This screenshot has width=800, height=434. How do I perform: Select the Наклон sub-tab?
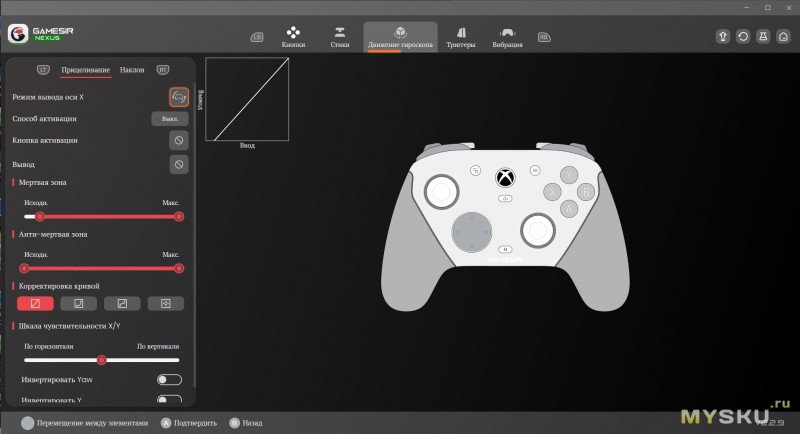point(132,70)
